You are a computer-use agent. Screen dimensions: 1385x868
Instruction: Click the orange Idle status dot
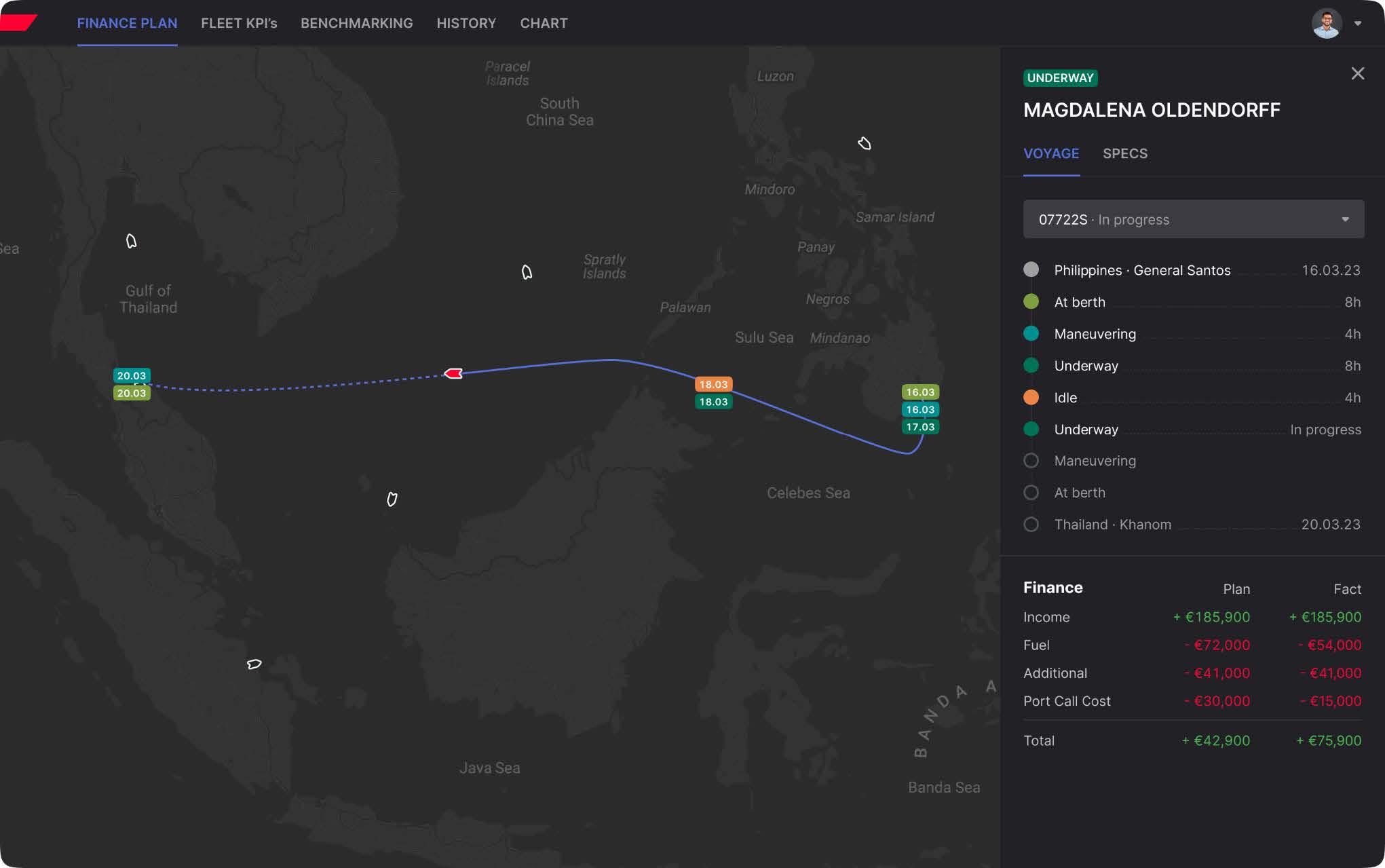tap(1031, 398)
